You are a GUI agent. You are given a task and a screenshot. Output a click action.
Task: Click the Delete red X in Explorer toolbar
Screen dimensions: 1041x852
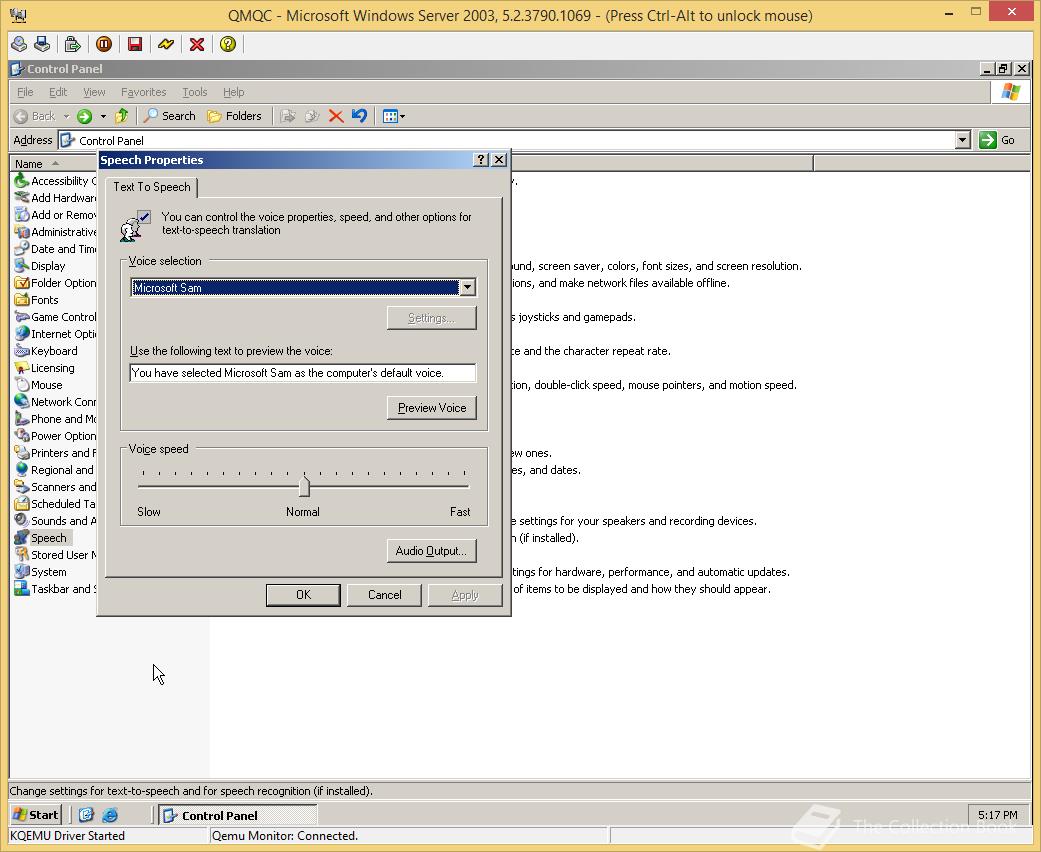click(336, 116)
